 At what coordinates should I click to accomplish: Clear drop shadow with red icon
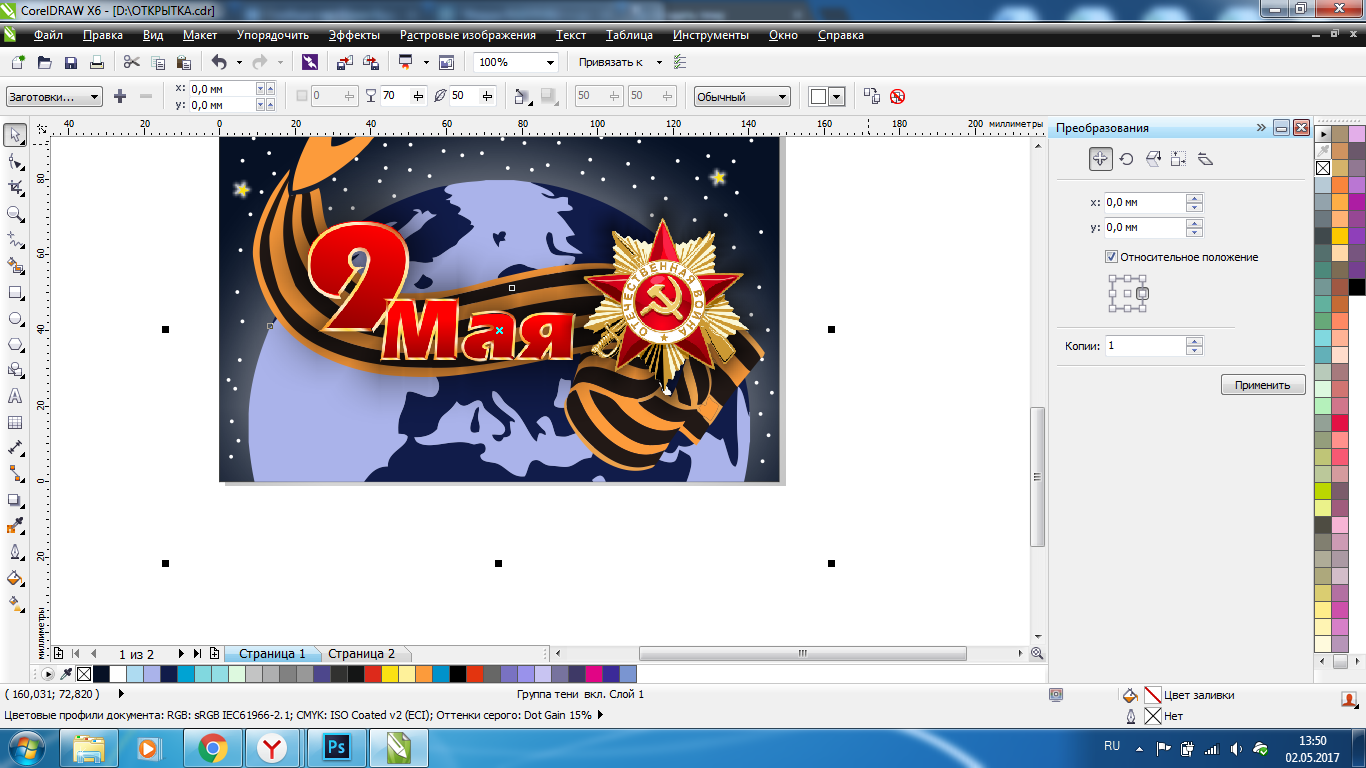tap(898, 96)
